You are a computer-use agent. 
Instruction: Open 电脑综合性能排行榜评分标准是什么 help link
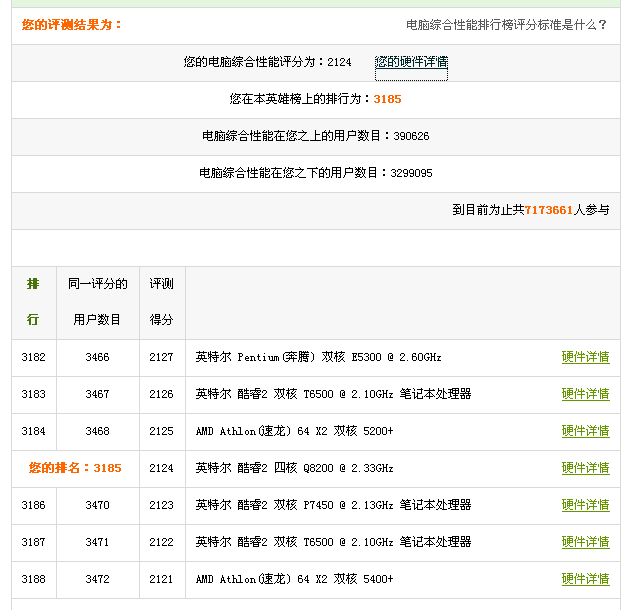(506, 25)
